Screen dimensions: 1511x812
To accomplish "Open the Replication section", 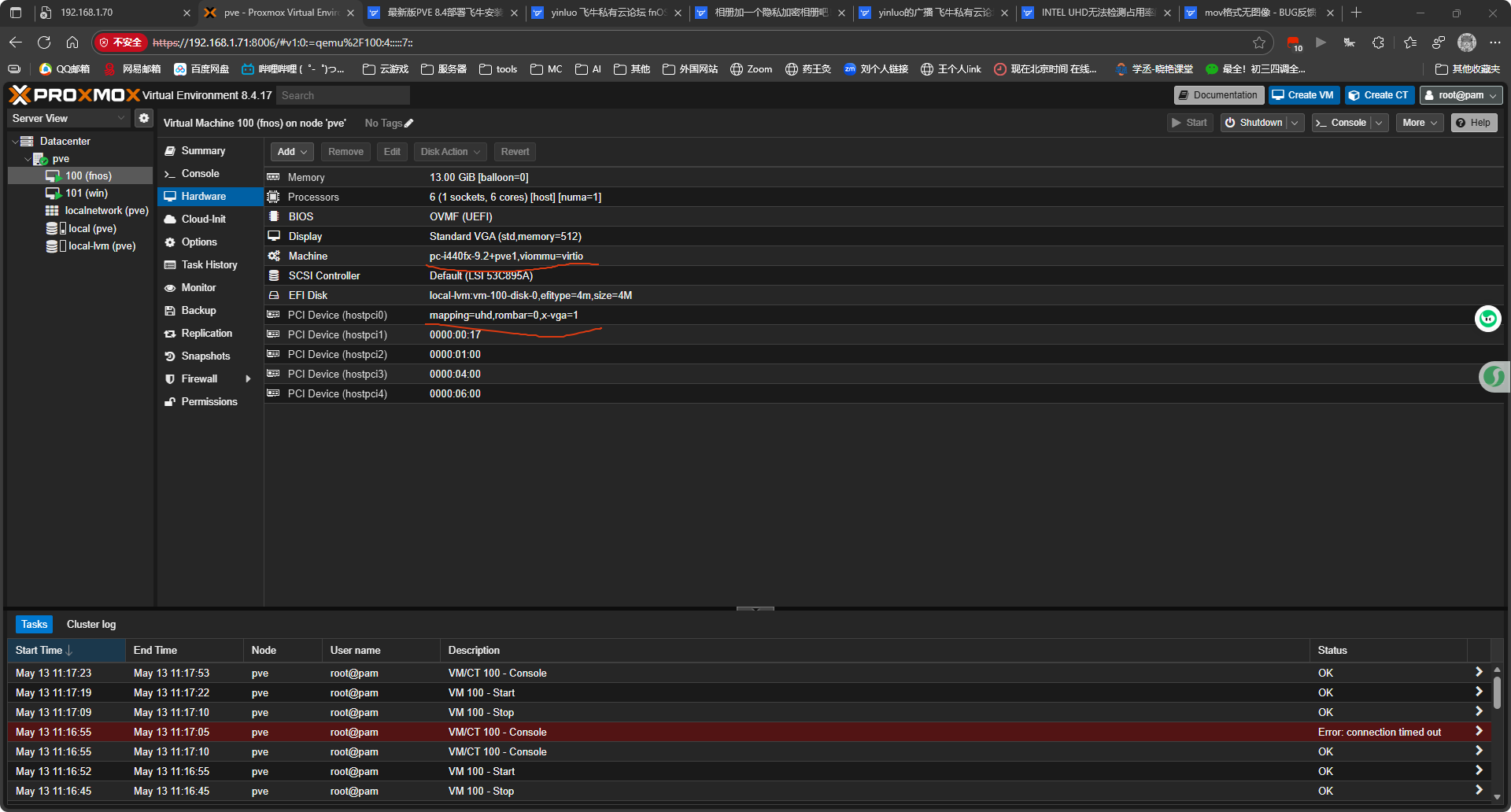I will (210, 333).
